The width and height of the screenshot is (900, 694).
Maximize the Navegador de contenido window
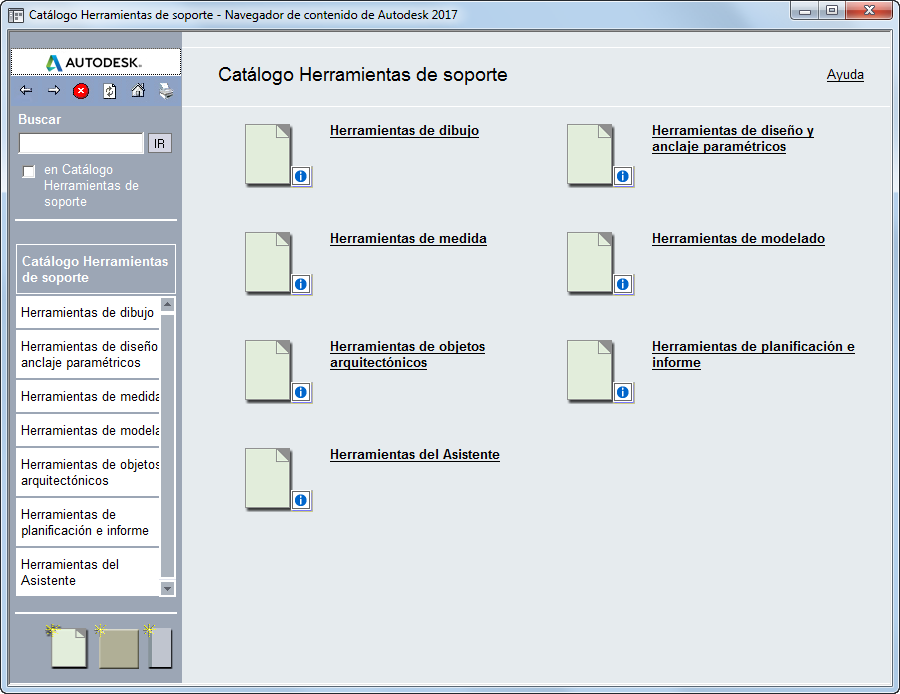(x=832, y=11)
